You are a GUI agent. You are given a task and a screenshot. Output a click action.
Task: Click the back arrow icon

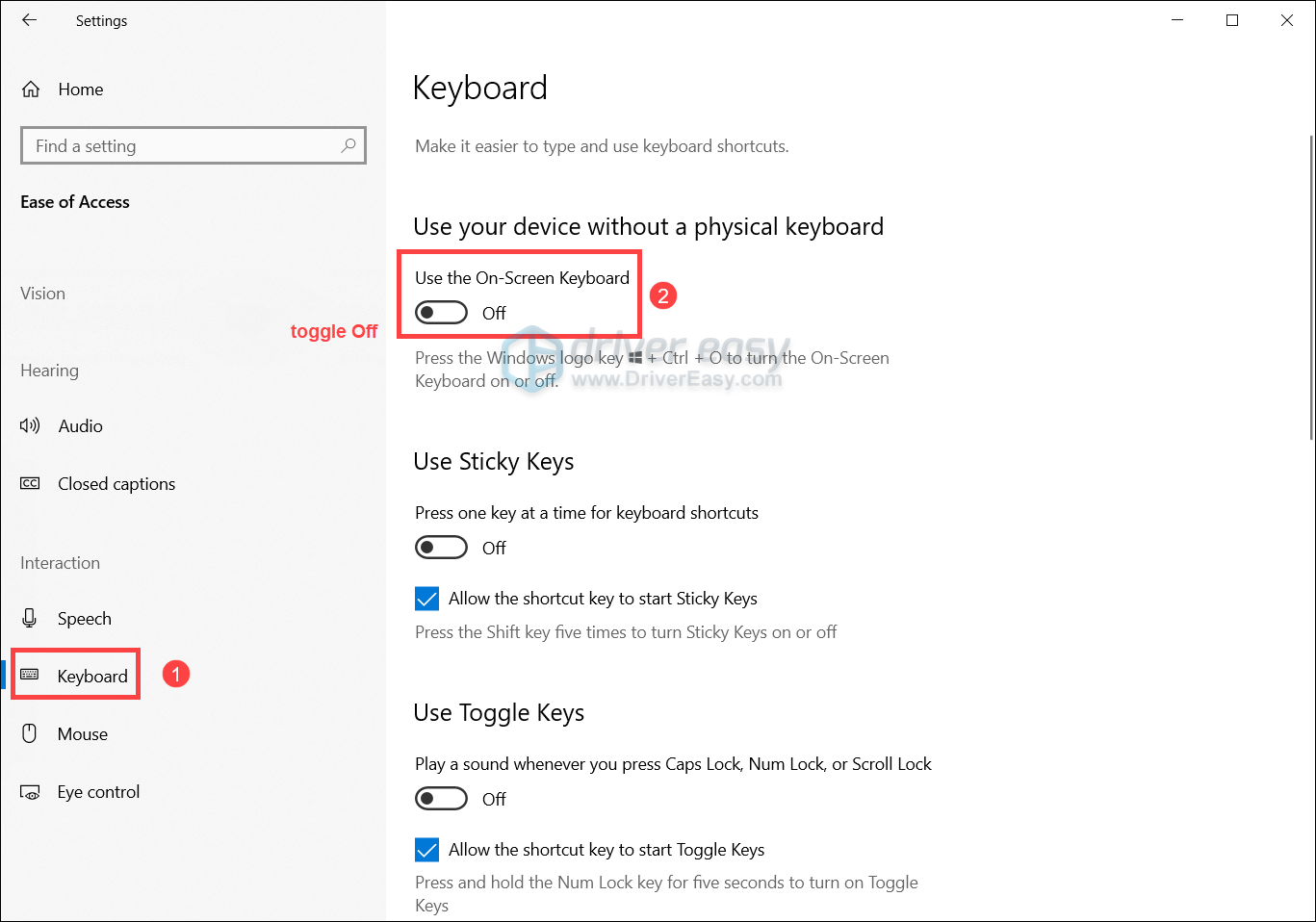pos(29,20)
